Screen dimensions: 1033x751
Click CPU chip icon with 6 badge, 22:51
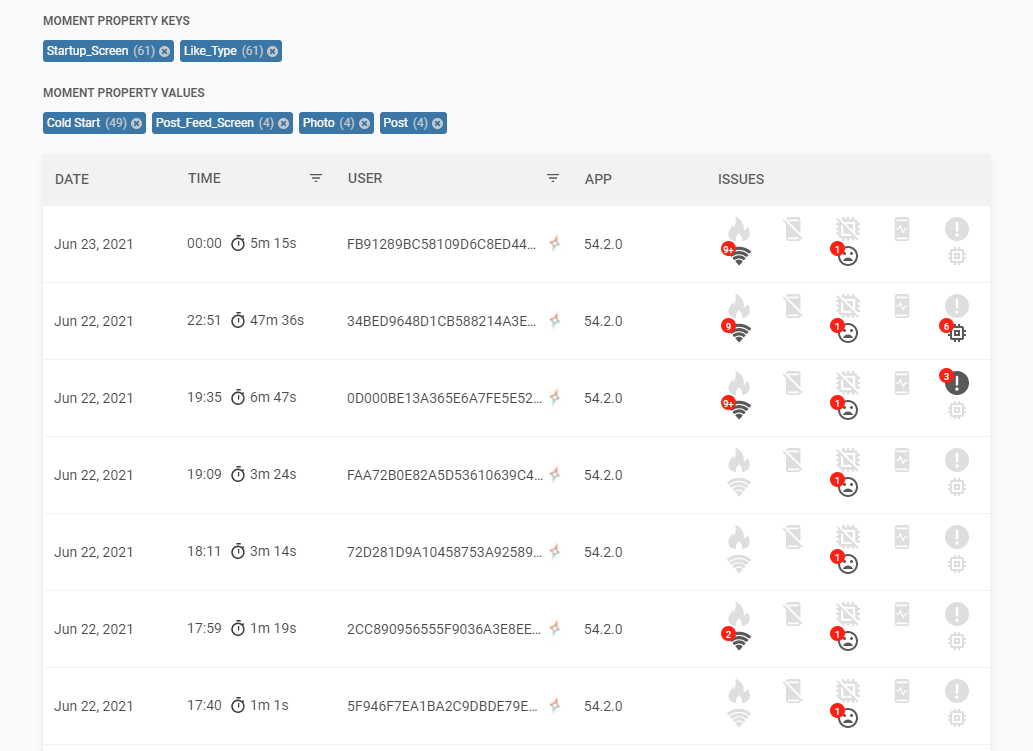pos(957,333)
